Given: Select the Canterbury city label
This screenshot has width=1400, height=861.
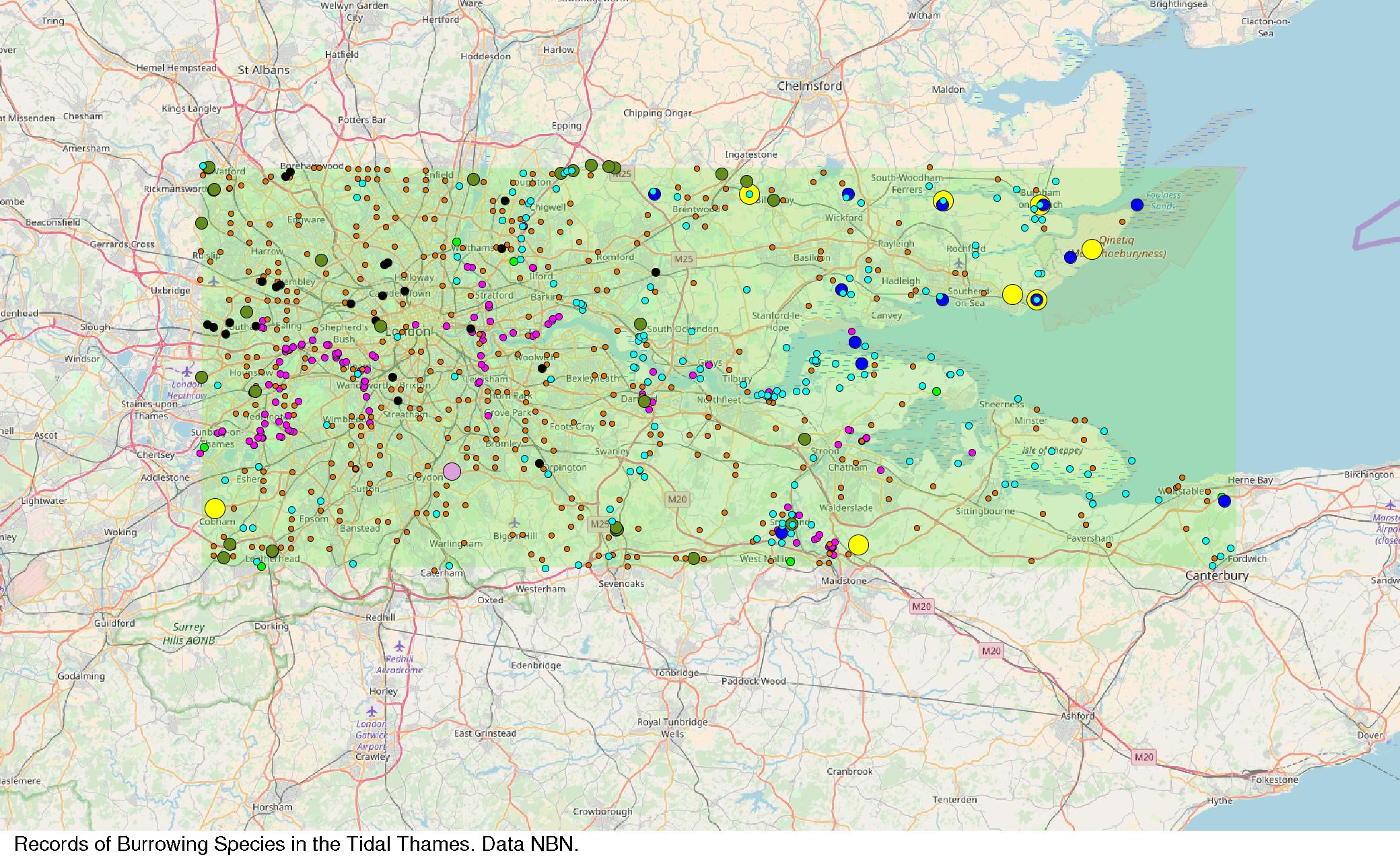Looking at the screenshot, I should click(x=1216, y=576).
